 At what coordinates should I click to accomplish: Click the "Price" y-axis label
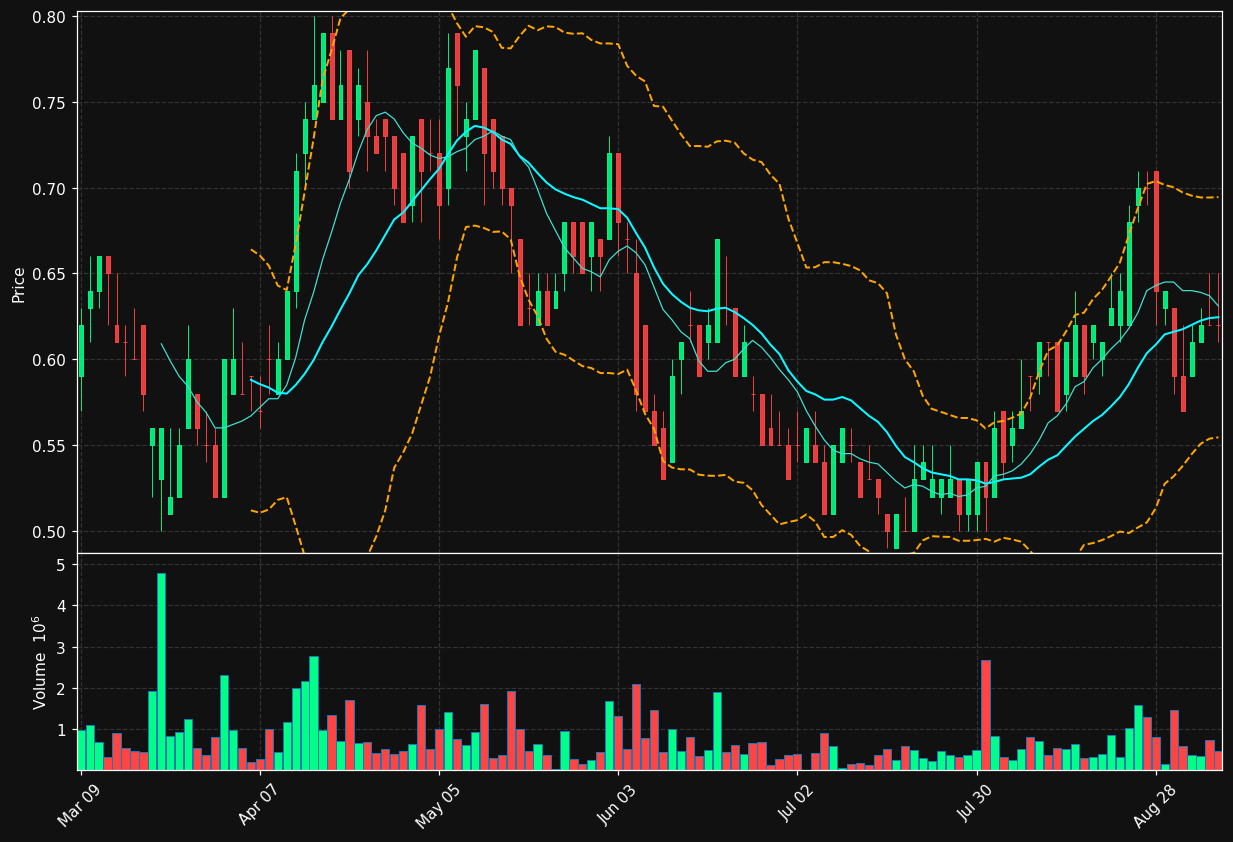pyautogui.click(x=19, y=285)
